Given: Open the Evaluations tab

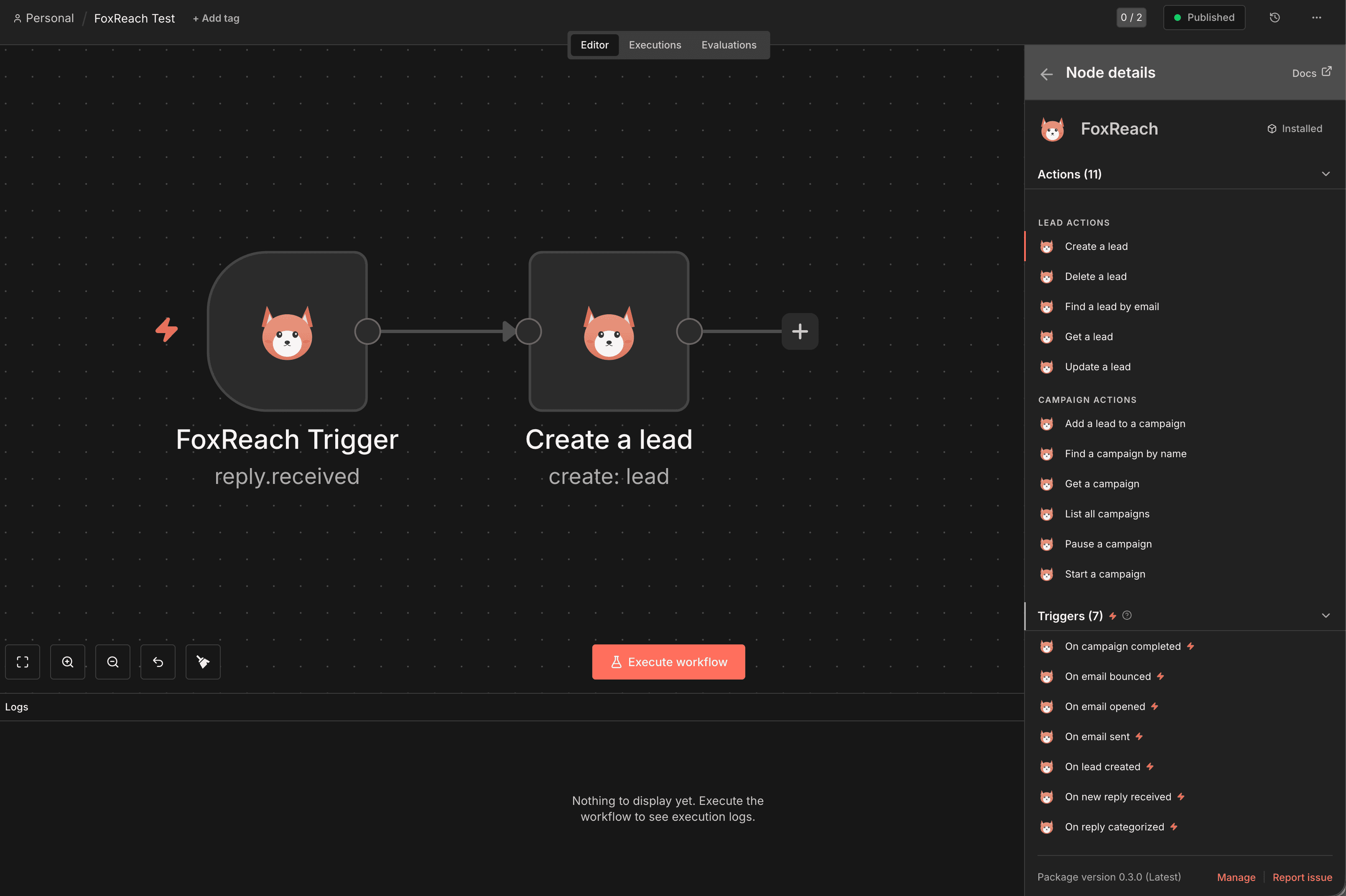Looking at the screenshot, I should click(x=729, y=45).
